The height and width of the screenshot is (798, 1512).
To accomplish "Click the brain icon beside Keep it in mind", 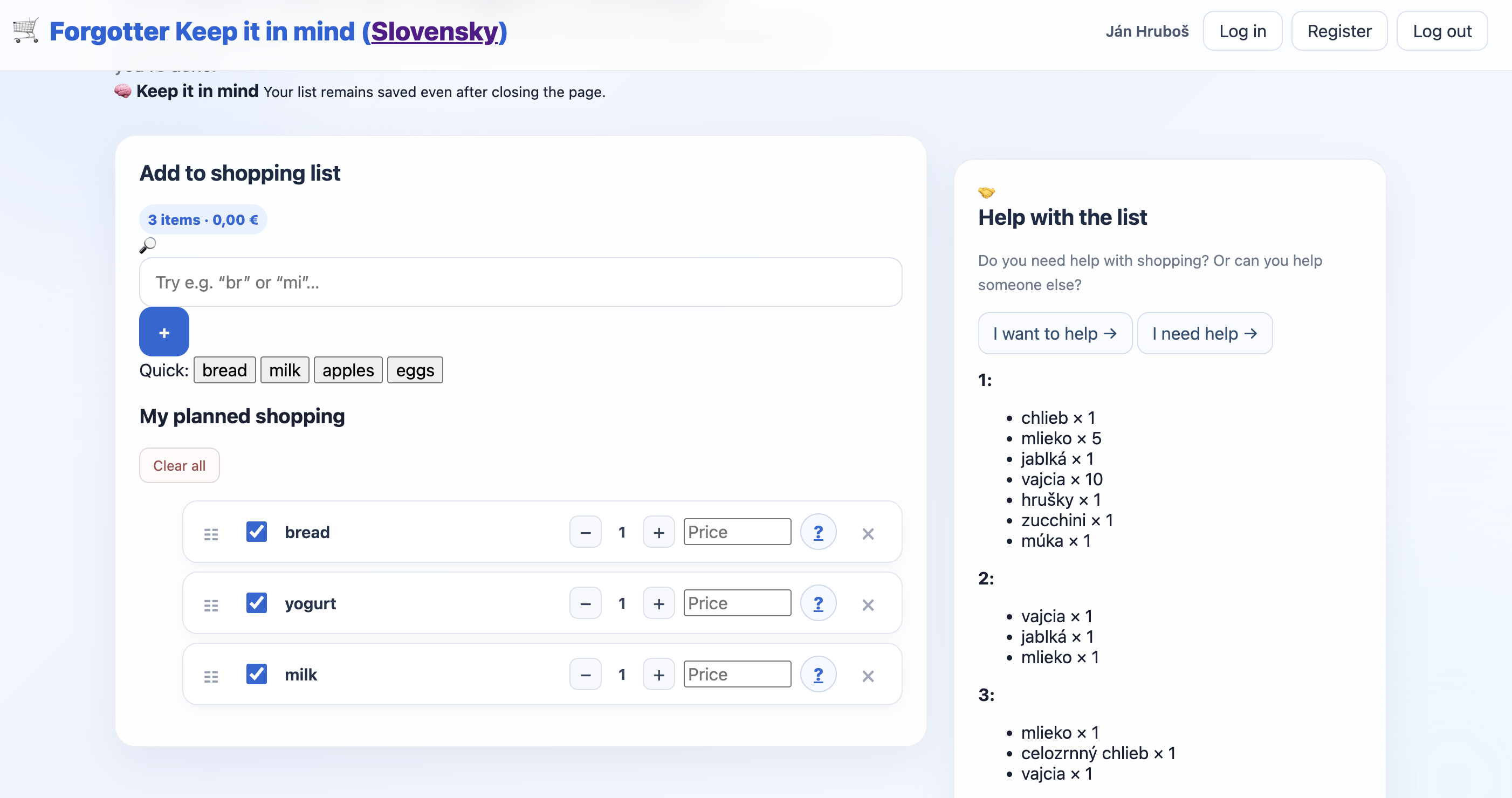I will (x=122, y=91).
